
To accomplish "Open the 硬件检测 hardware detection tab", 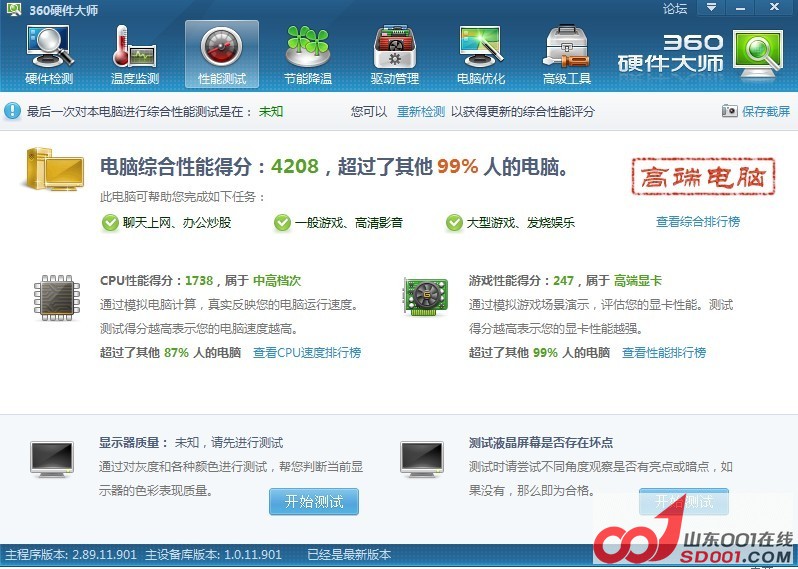I will click(x=49, y=55).
